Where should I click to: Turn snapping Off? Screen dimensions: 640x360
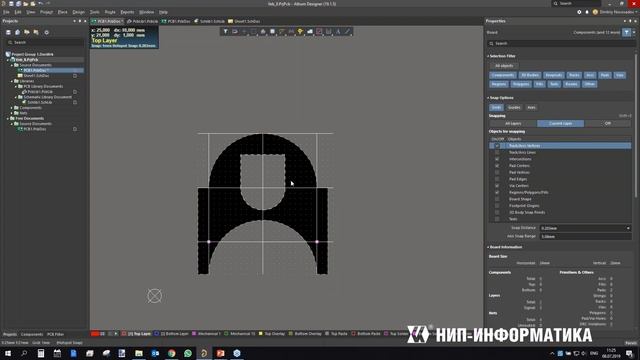(x=607, y=123)
